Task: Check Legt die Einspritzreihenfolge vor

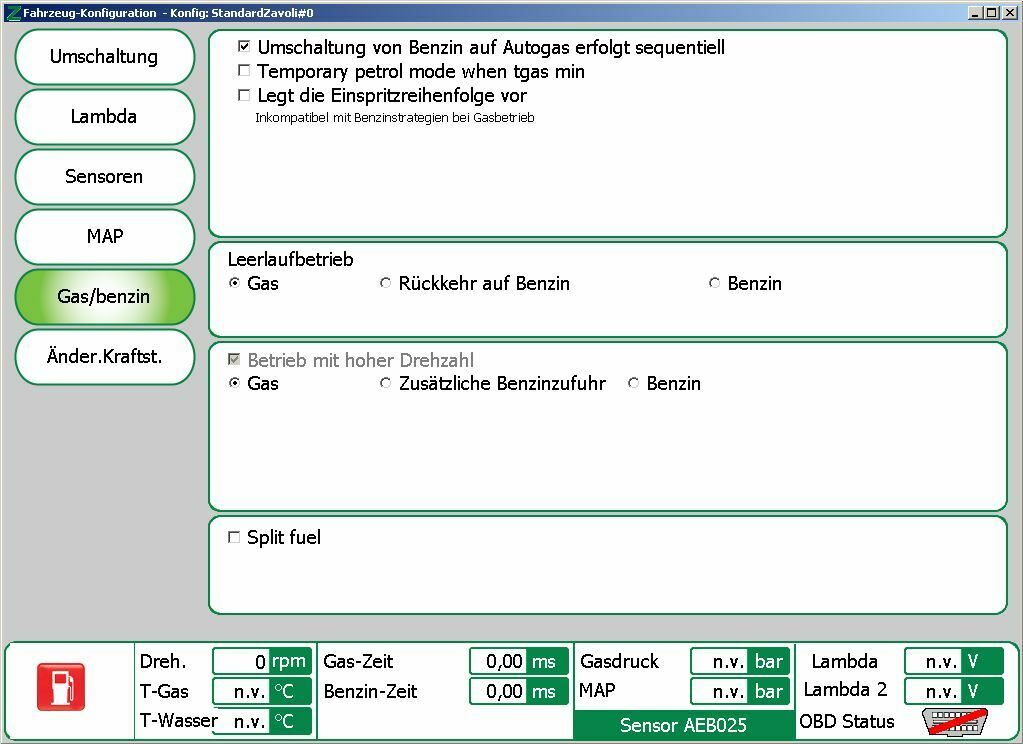Action: coord(244,96)
